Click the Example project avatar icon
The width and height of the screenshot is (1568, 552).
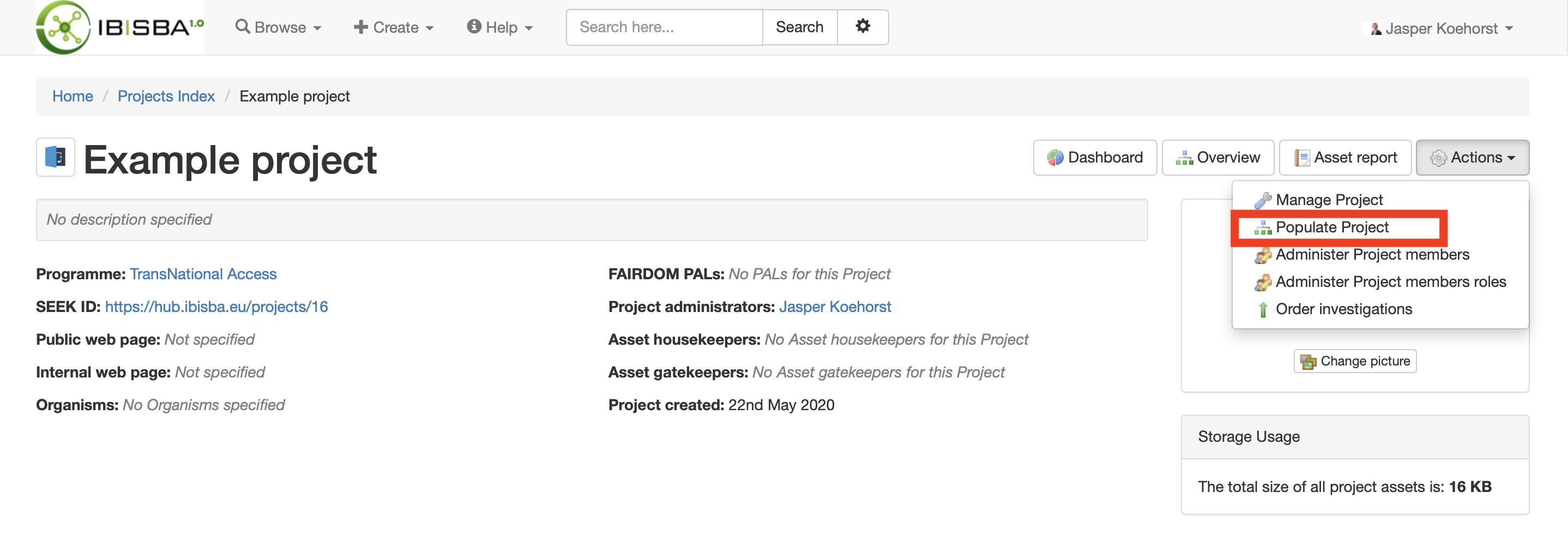[56, 157]
